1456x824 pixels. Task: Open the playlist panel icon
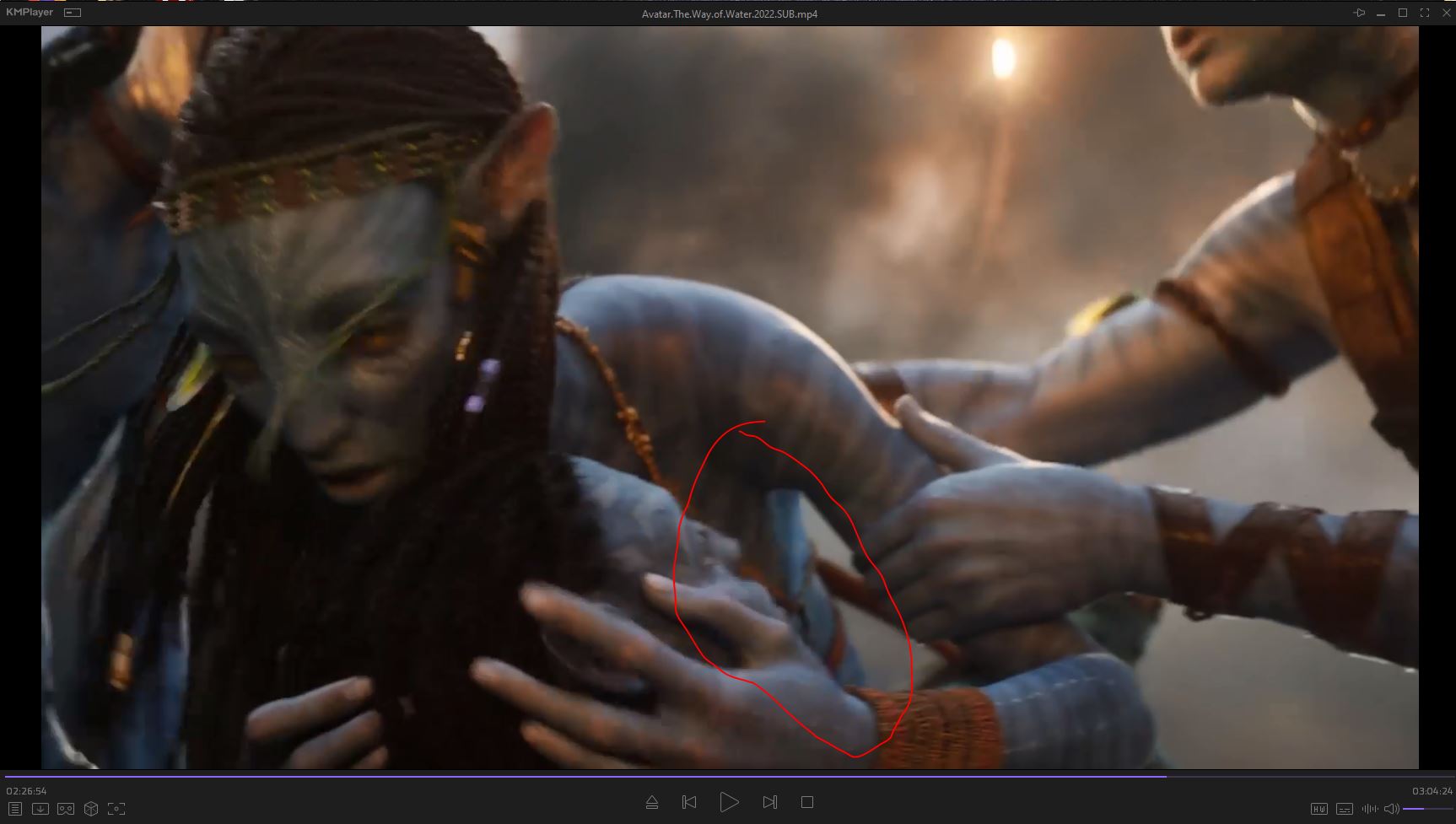(15, 809)
